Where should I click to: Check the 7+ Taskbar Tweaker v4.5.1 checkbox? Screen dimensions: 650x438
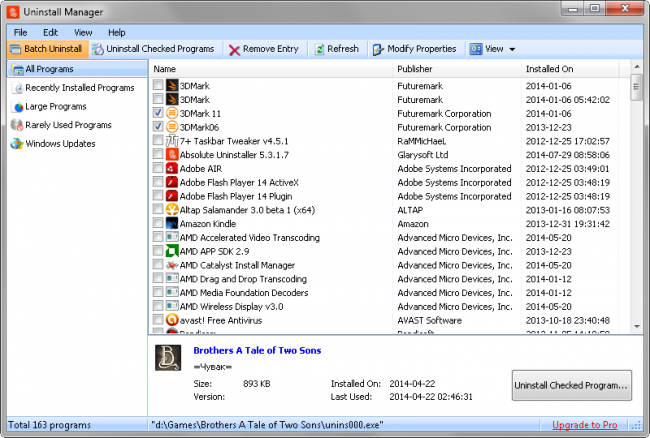pos(158,140)
